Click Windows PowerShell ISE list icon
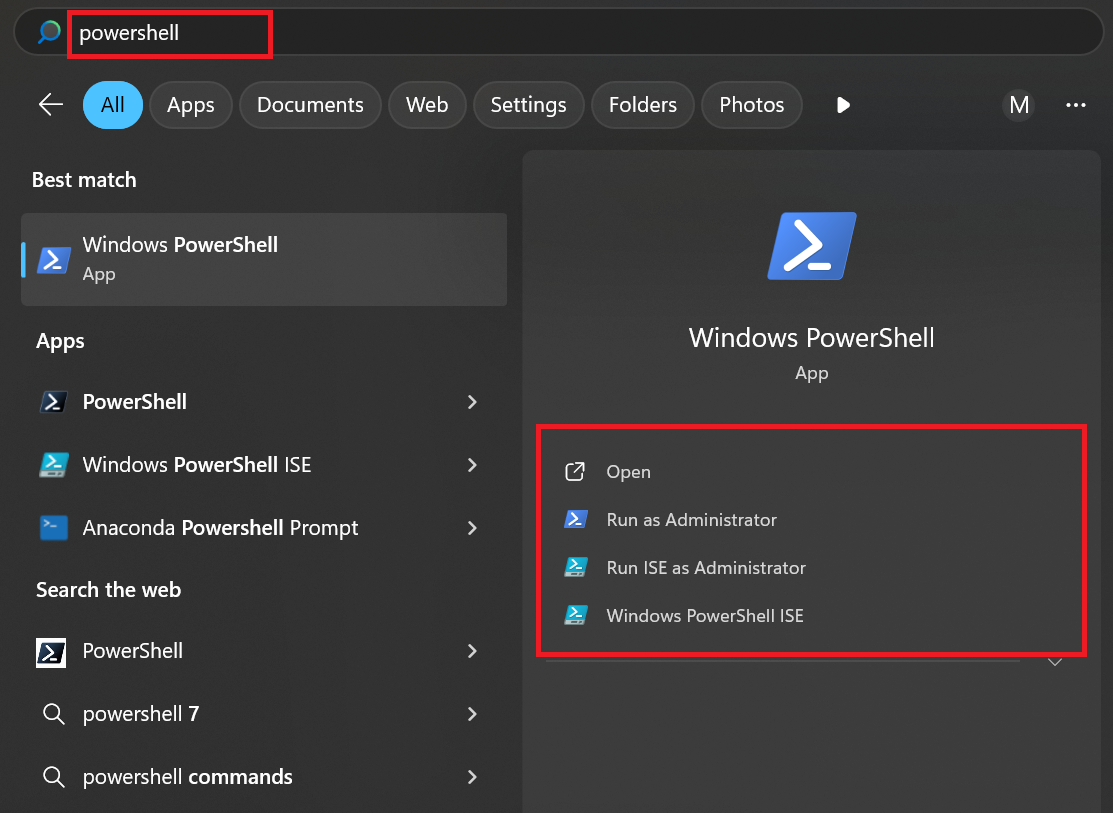Screen dimensions: 1113x813 click(x=54, y=465)
